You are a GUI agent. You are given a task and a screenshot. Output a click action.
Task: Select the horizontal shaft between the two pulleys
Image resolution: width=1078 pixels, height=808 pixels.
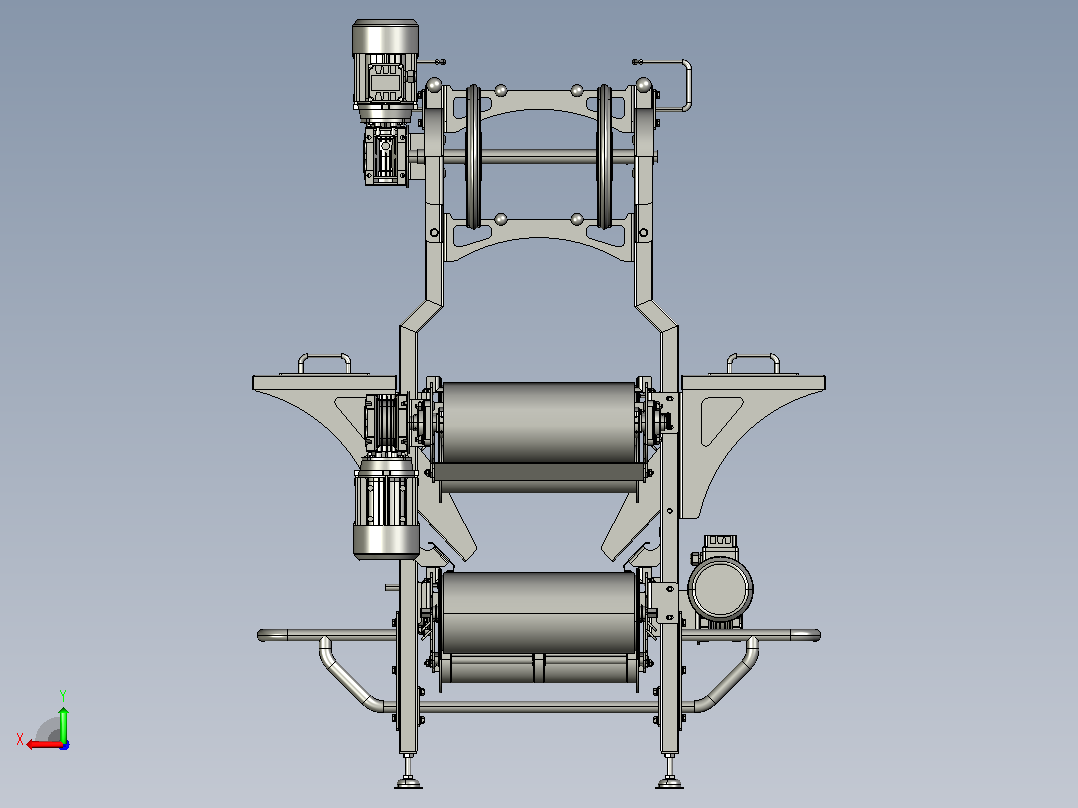[x=539, y=159]
